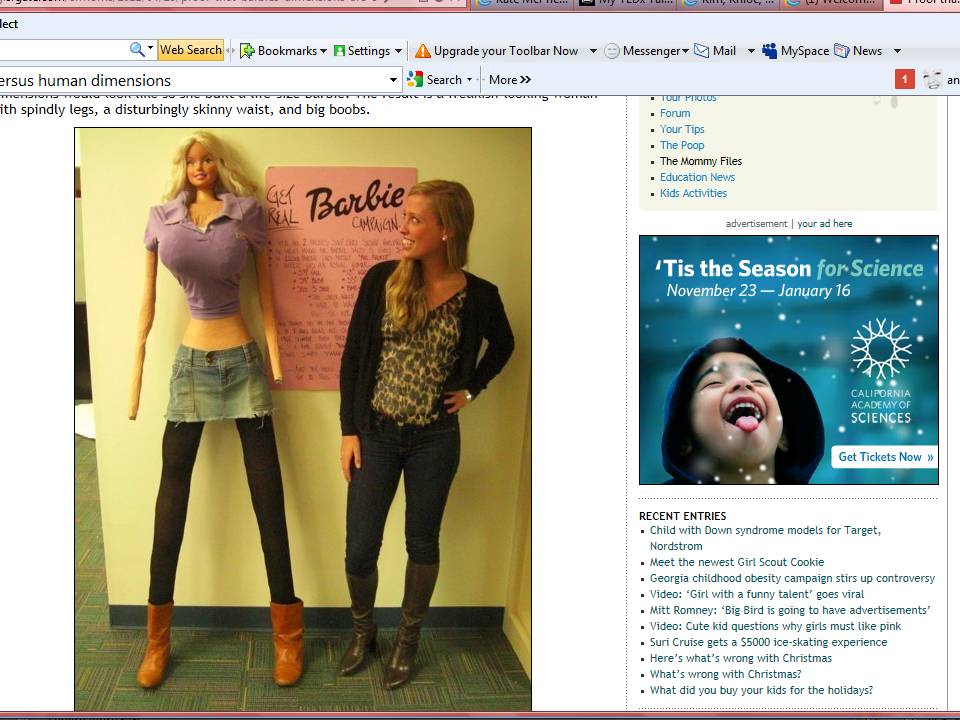Open The Poop link

(682, 145)
